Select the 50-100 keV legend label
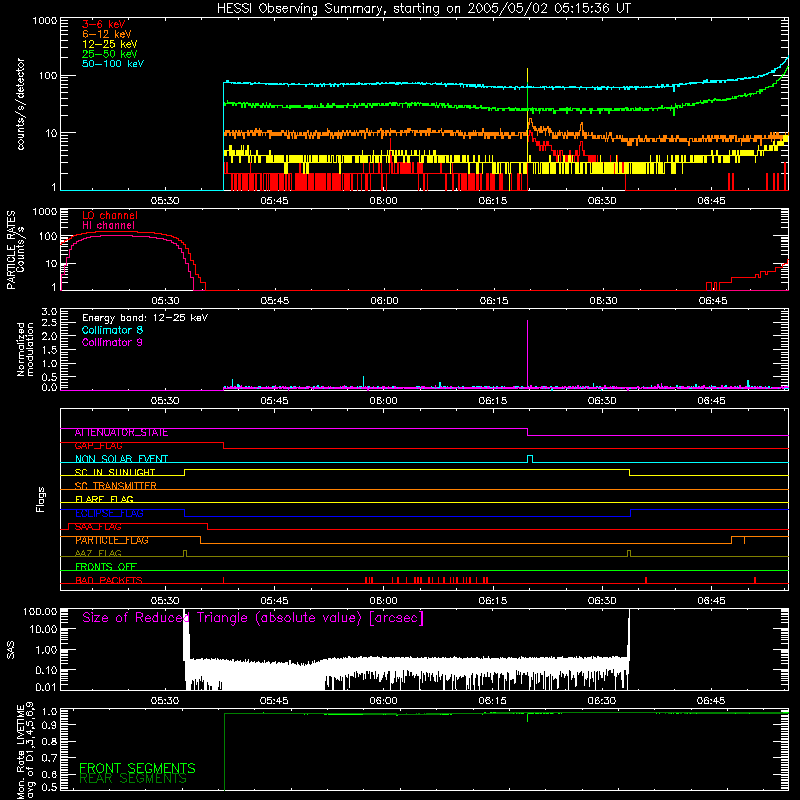 (113, 64)
